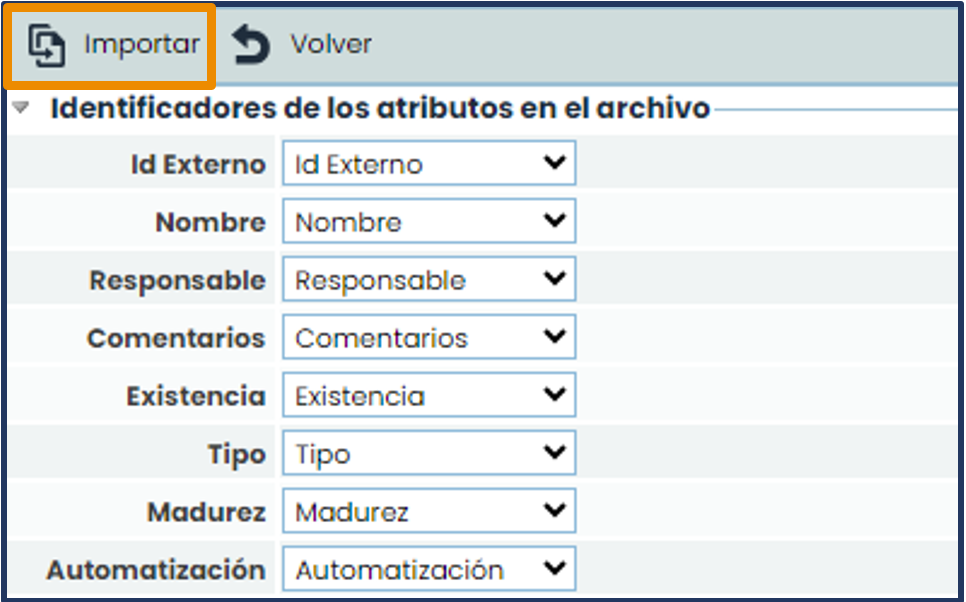Click the chevron arrow of Existencia dropdown

point(554,395)
